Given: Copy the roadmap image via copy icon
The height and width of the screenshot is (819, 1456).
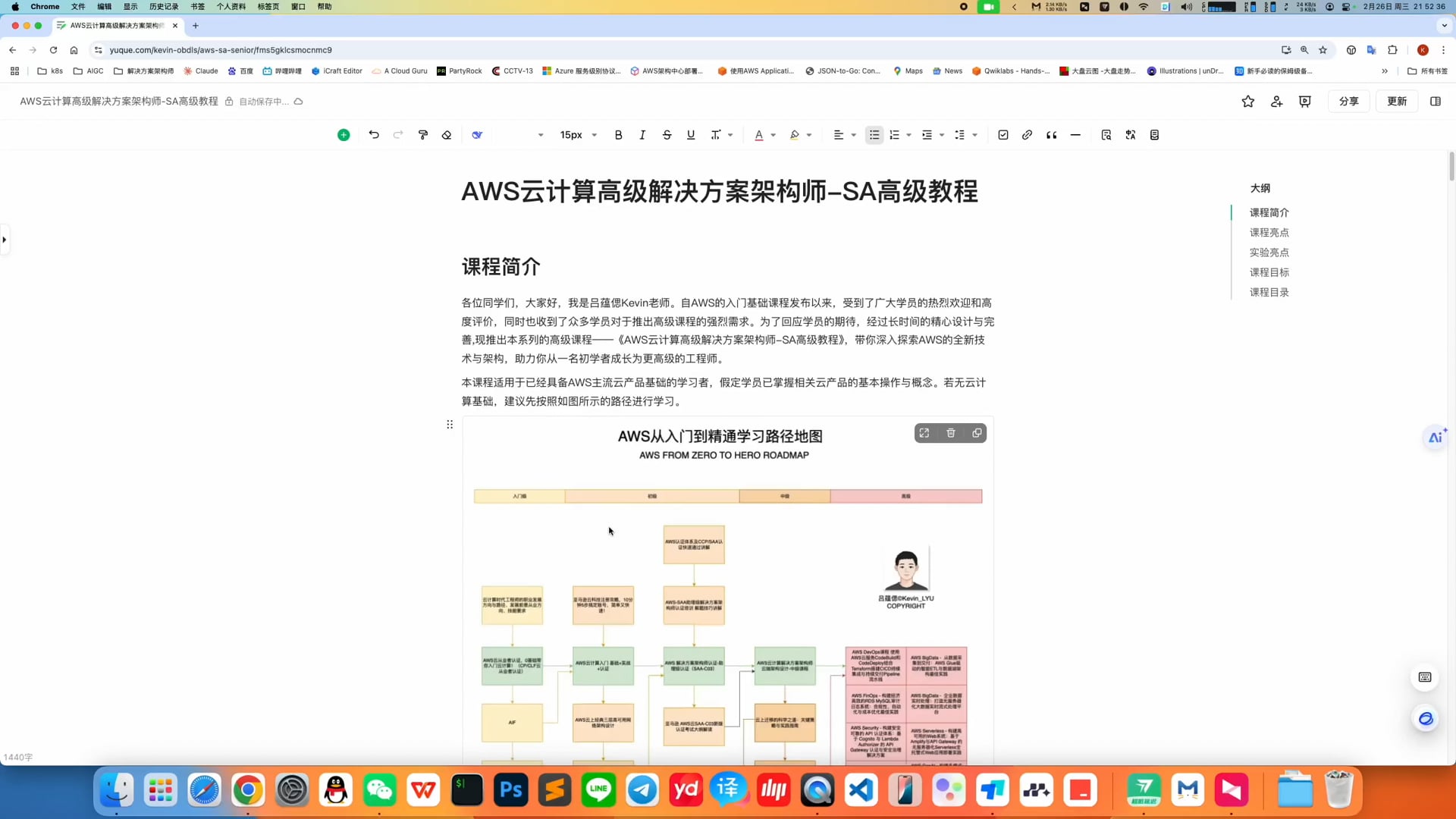Looking at the screenshot, I should click(x=977, y=432).
